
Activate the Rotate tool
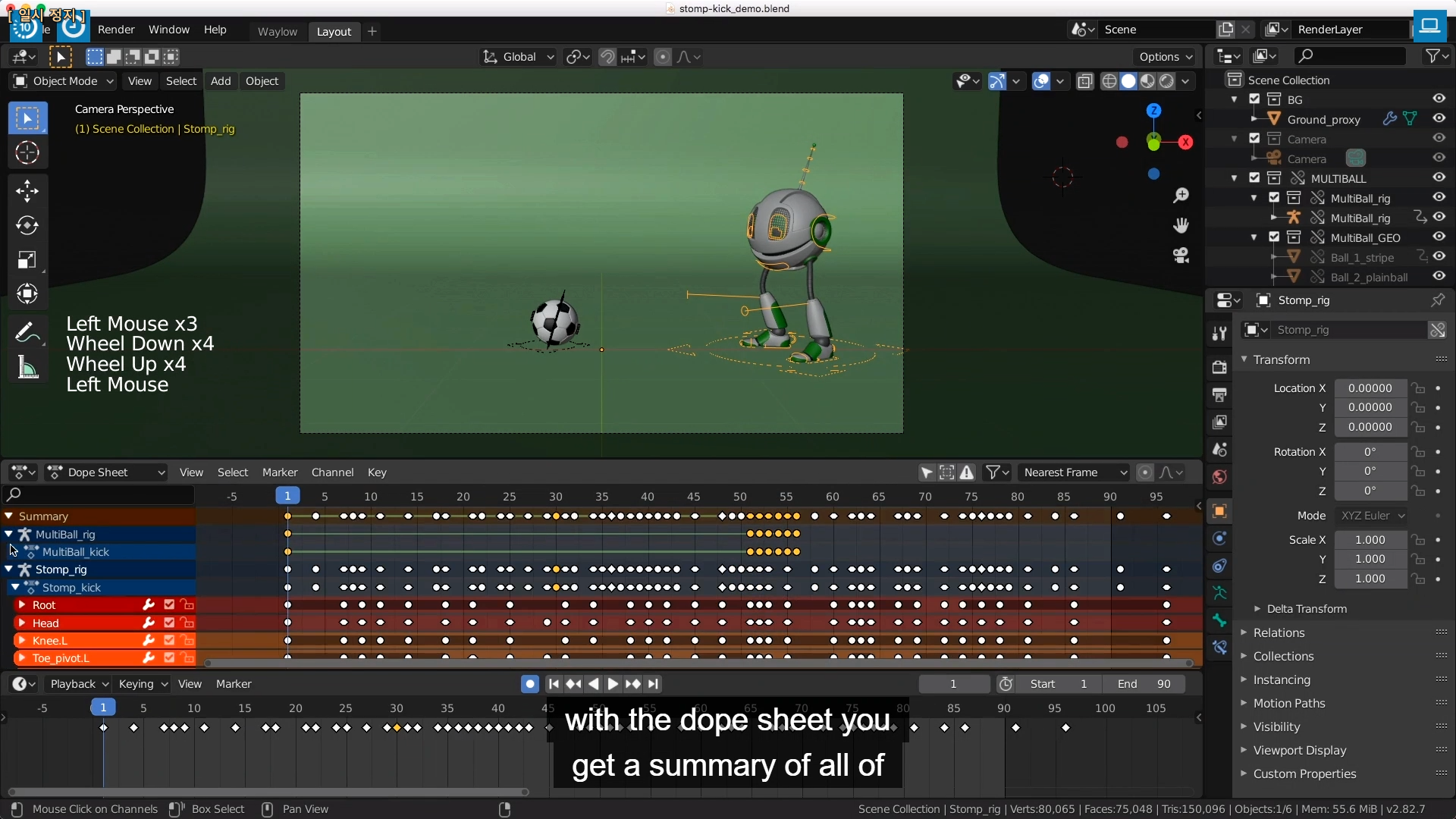coord(27,225)
